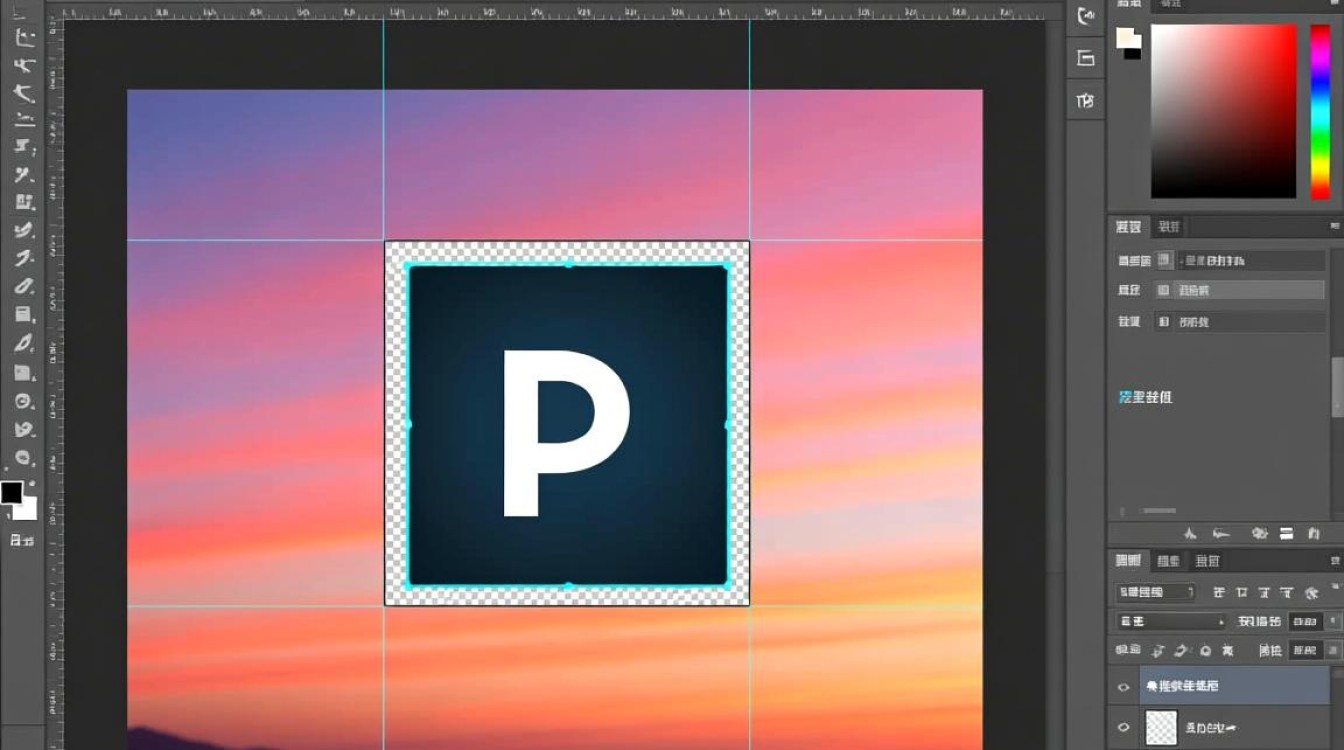Click the properties panel vertical scrollbar thumb

tap(1338, 387)
